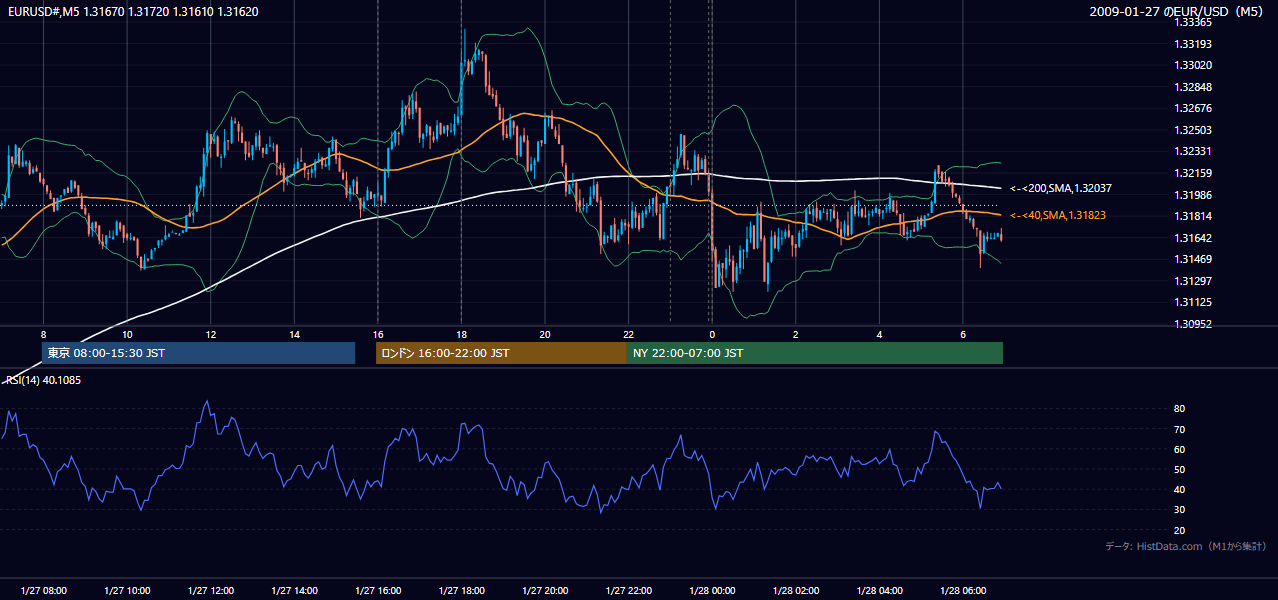The image size is (1278, 600).
Task: Click hour label 12 under price chart
Action: tap(210, 334)
